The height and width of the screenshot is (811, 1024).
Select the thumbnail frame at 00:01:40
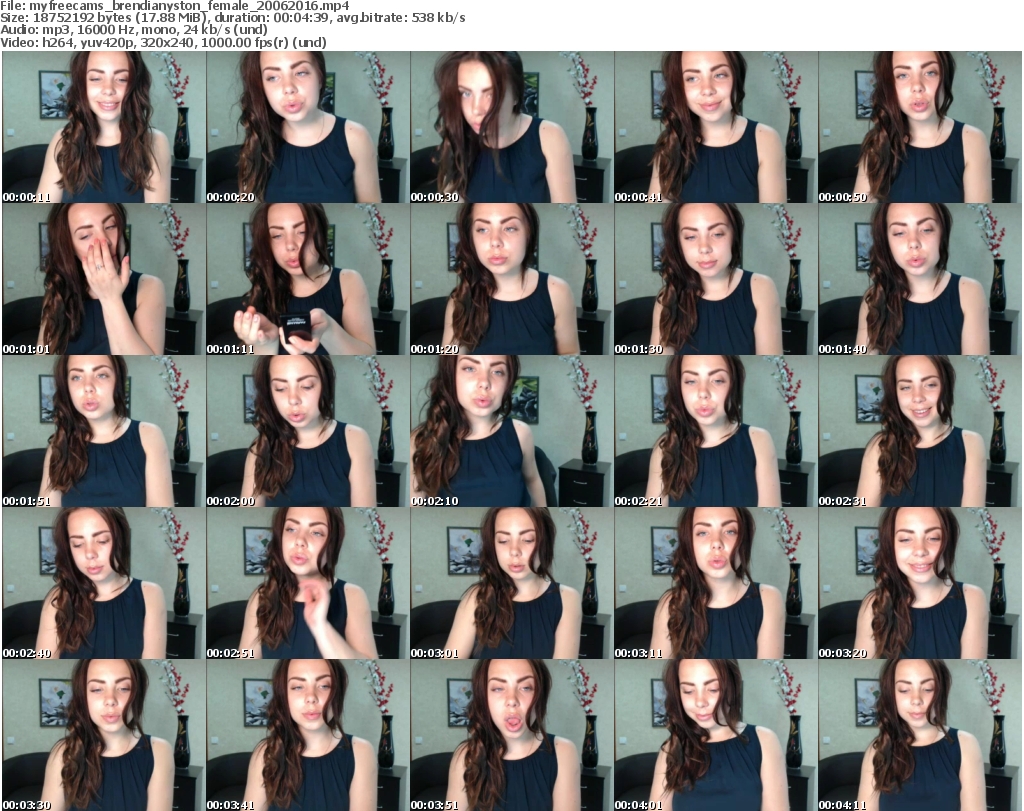tap(920, 279)
